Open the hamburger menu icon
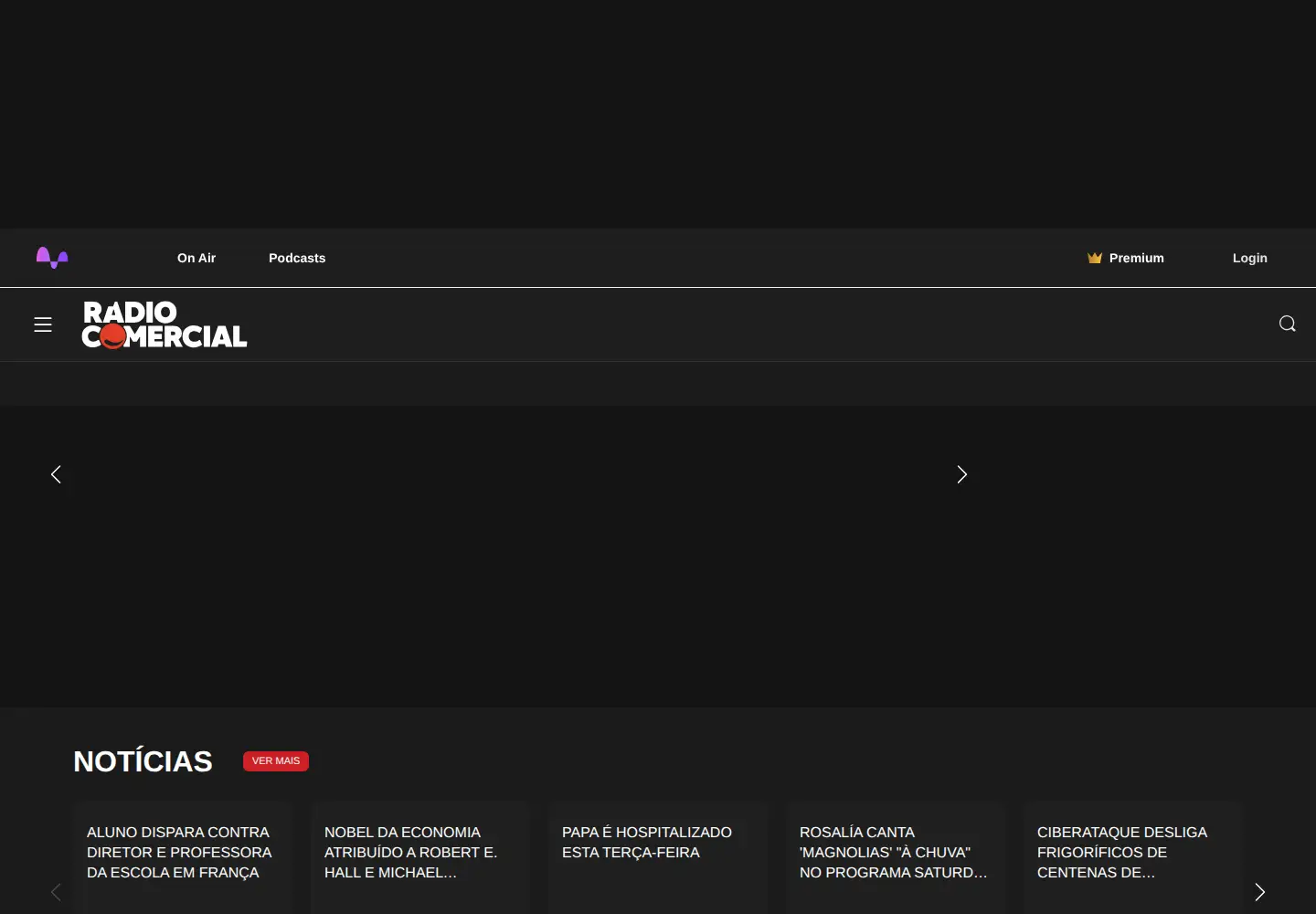 pos(43,324)
